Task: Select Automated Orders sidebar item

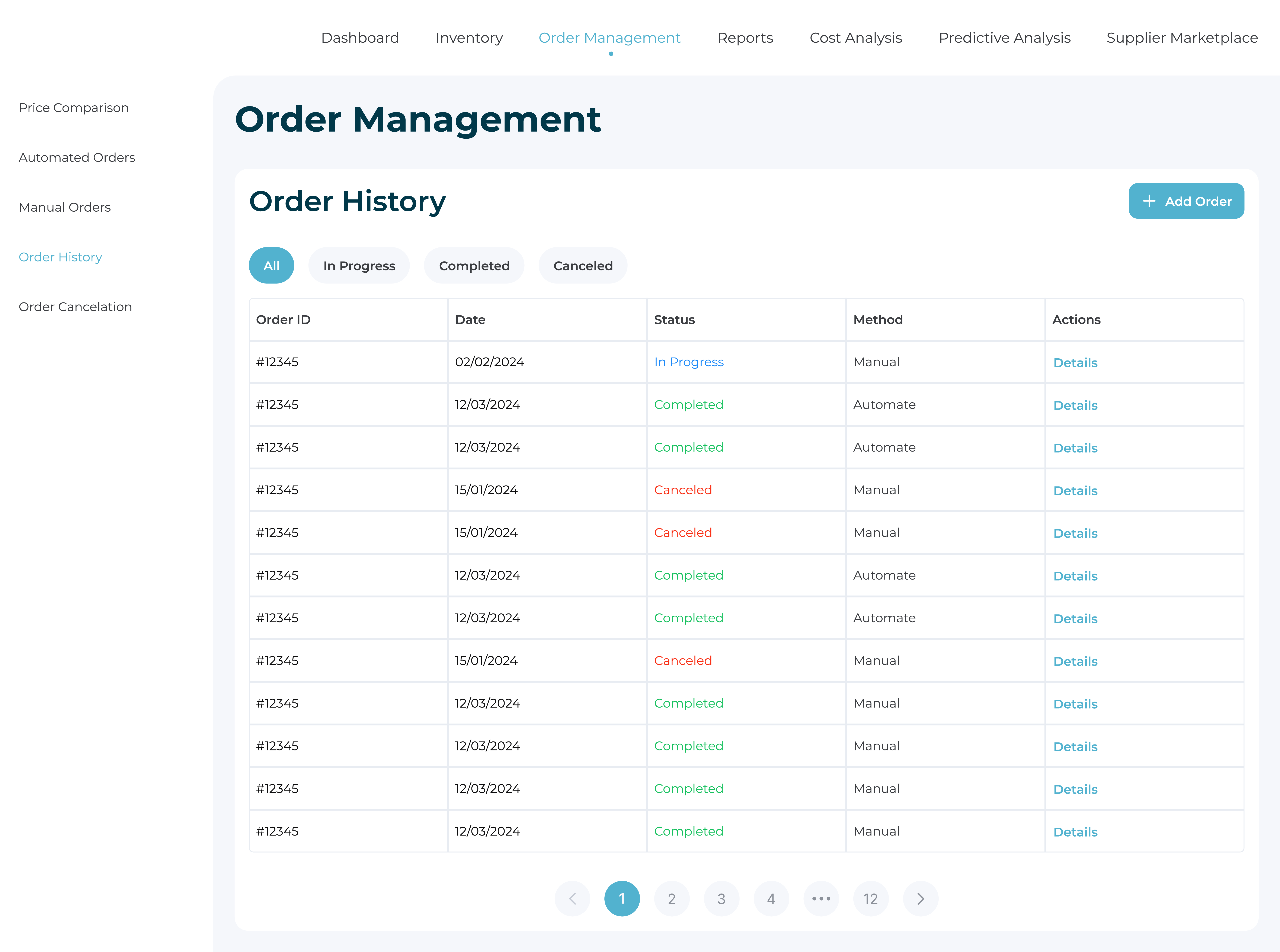Action: [77, 157]
